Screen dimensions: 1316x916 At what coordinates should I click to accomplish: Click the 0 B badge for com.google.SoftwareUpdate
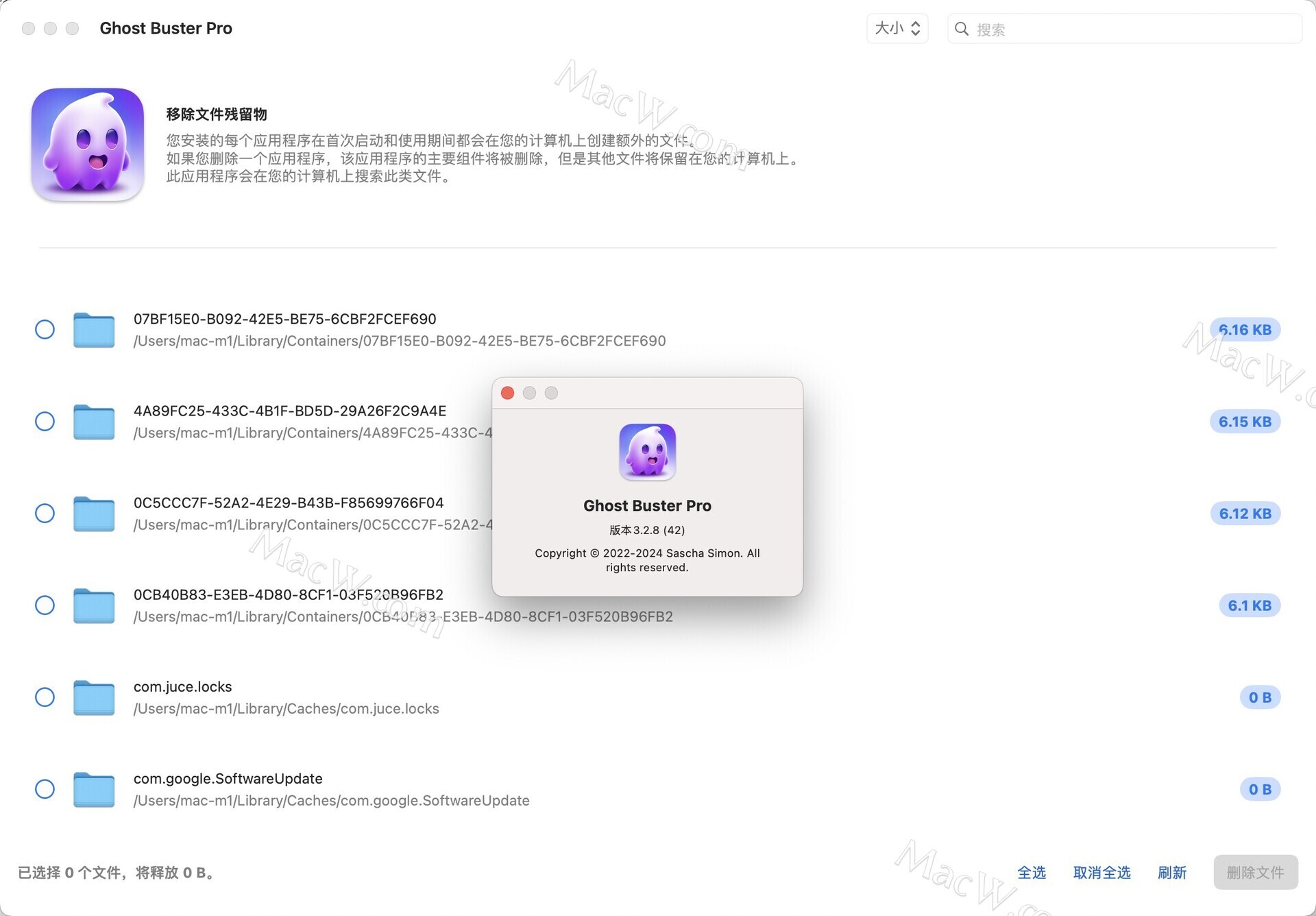[x=1260, y=789]
